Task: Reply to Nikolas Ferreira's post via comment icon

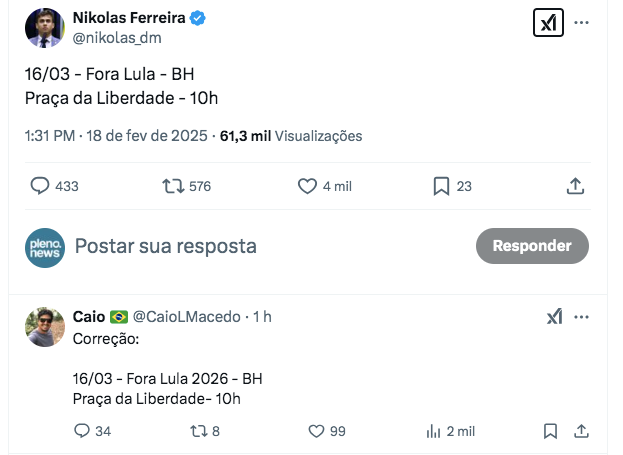Action: pos(41,186)
